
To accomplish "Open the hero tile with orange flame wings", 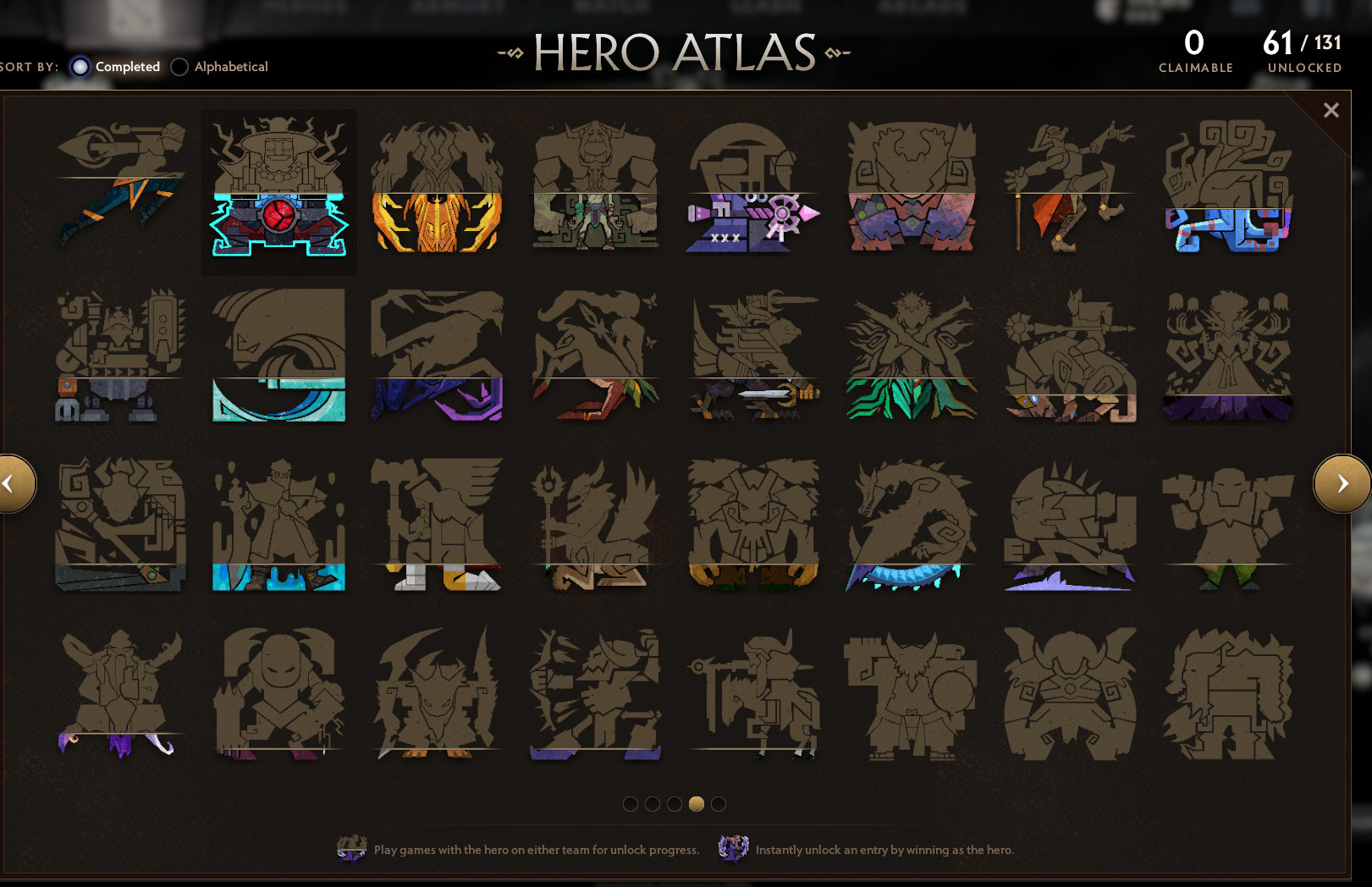I will 437,188.
